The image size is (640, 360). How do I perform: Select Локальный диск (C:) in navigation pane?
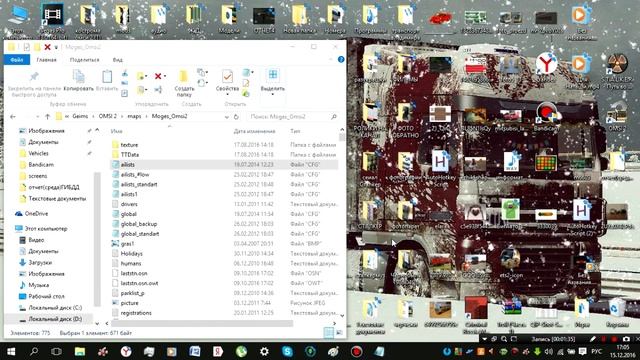[51, 307]
